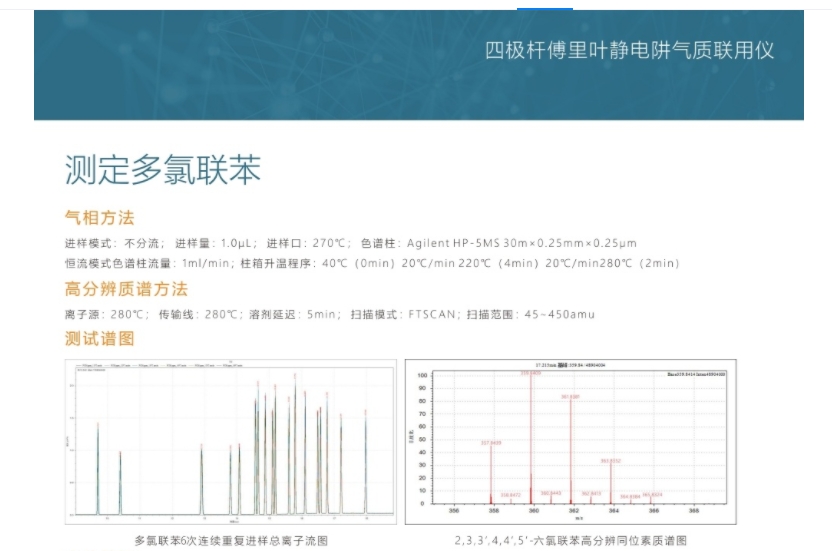Image resolution: width=832 pixels, height=551 pixels.
Task: Click the blue header banner image
Action: [x=419, y=65]
